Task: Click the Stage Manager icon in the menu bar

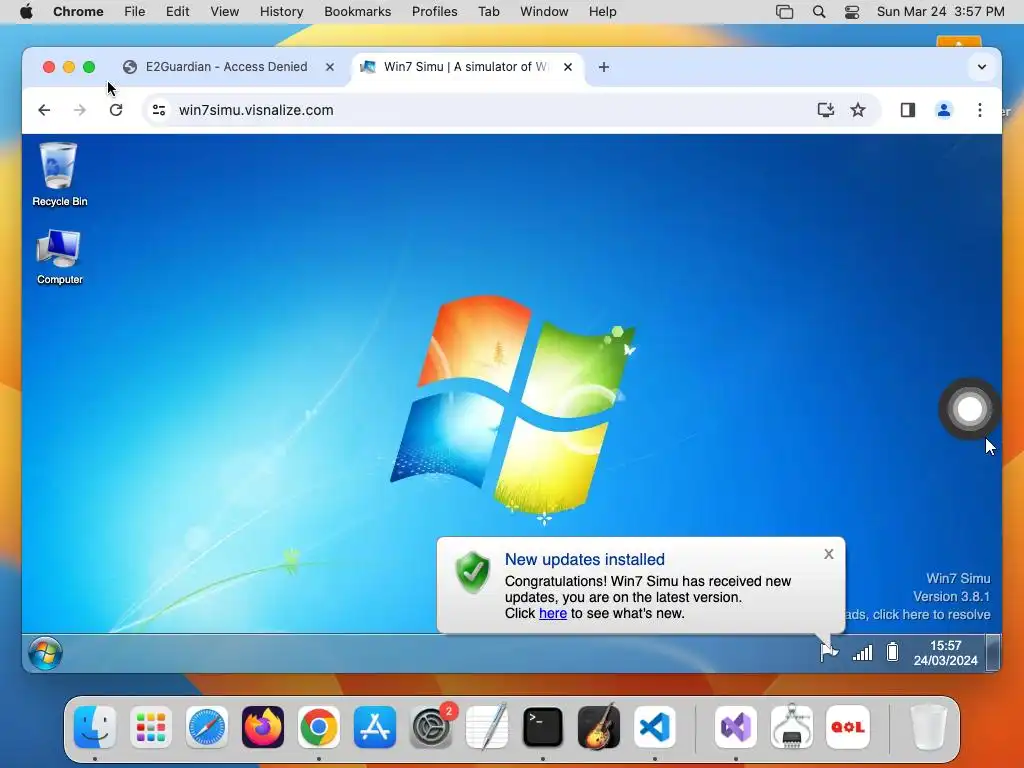Action: pos(784,12)
